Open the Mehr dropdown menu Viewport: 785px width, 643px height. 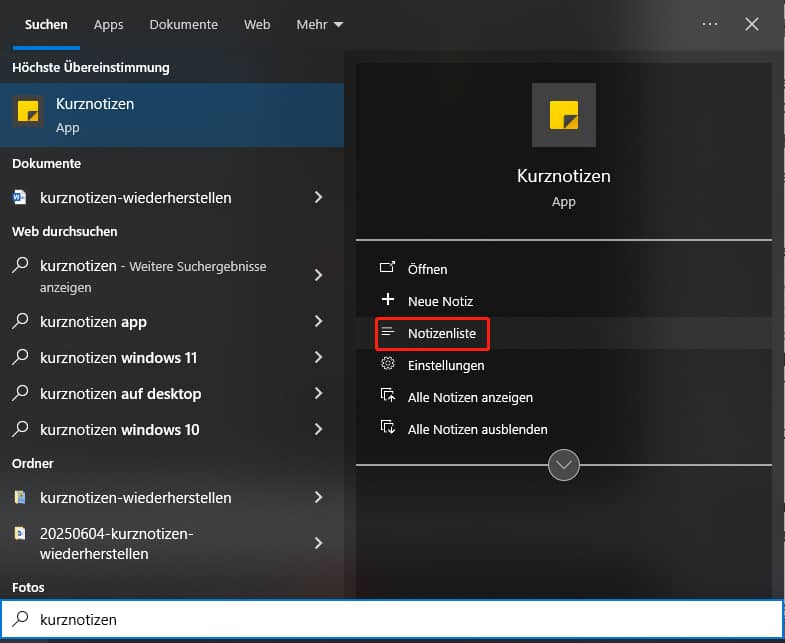point(319,25)
